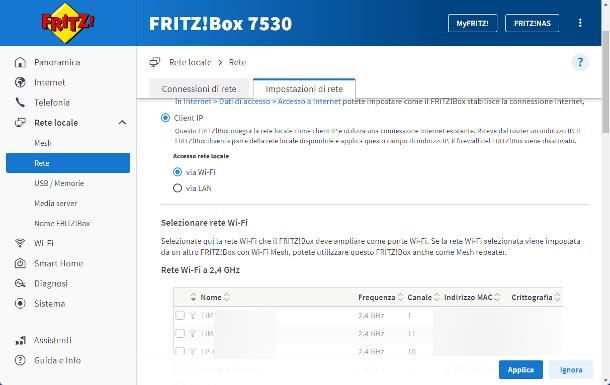
Task: Click the Smart Home icon
Action: point(20,263)
